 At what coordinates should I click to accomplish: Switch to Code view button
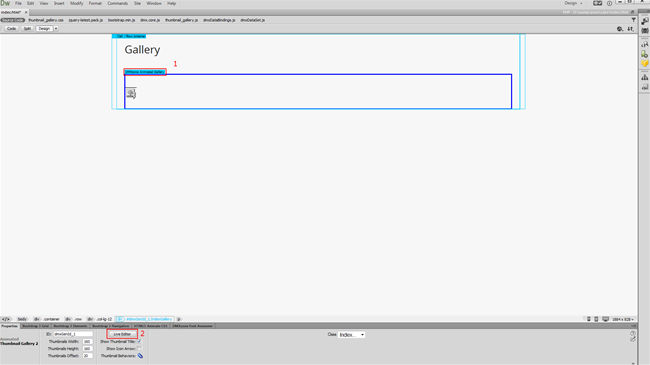click(11, 29)
